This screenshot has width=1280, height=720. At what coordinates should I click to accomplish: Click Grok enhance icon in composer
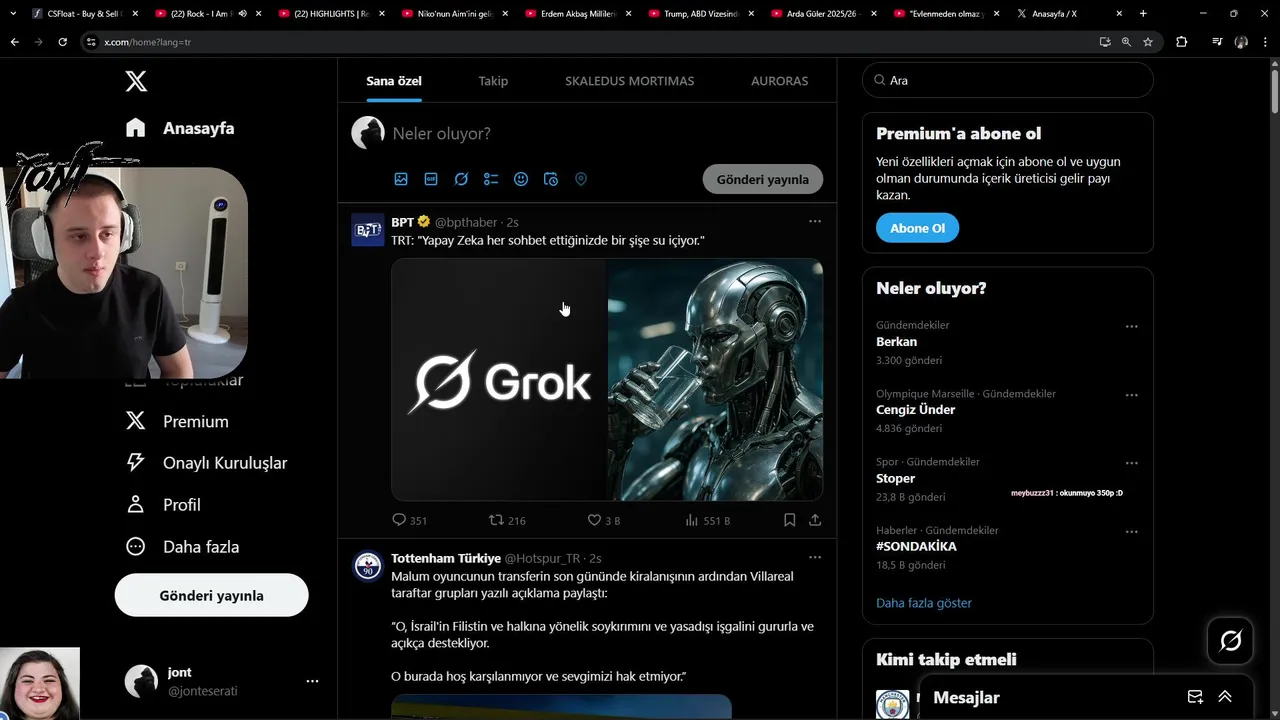461,179
